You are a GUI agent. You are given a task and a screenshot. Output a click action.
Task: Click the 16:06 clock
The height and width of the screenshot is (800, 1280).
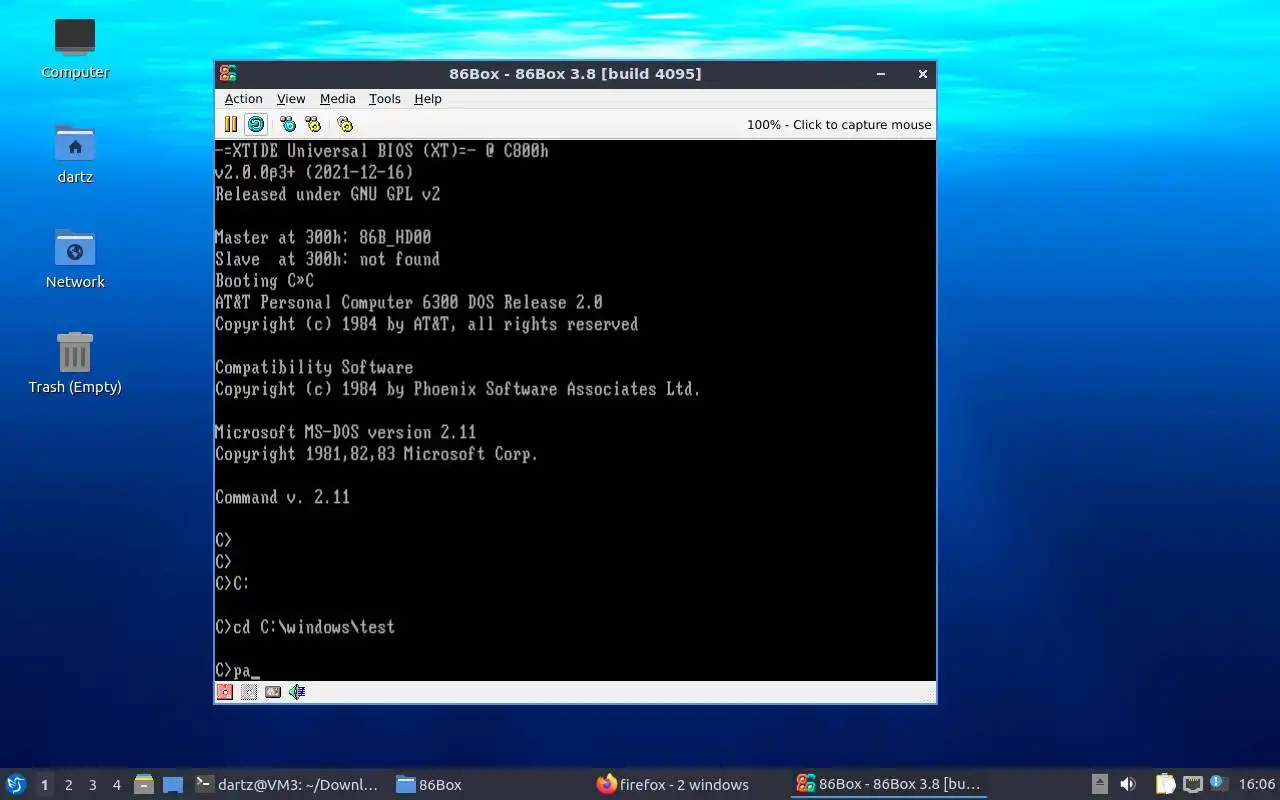click(x=1257, y=785)
